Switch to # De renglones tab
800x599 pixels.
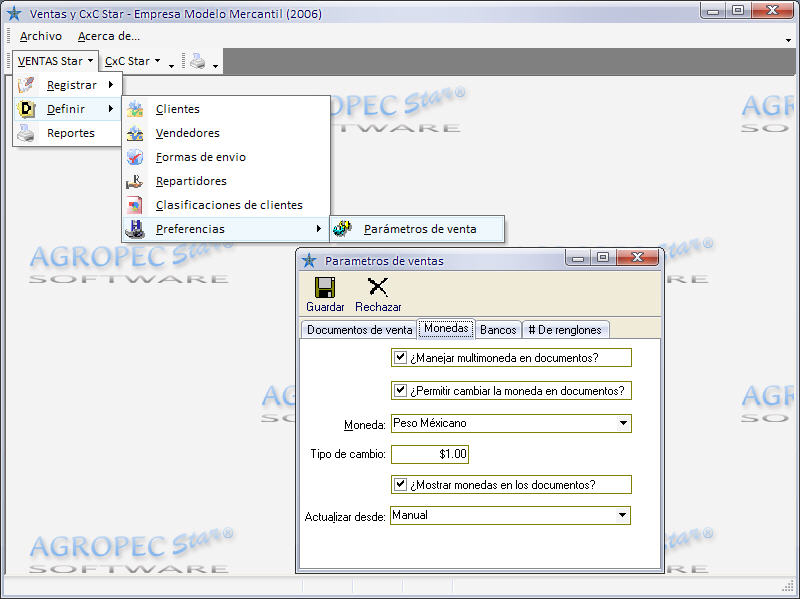tap(565, 330)
